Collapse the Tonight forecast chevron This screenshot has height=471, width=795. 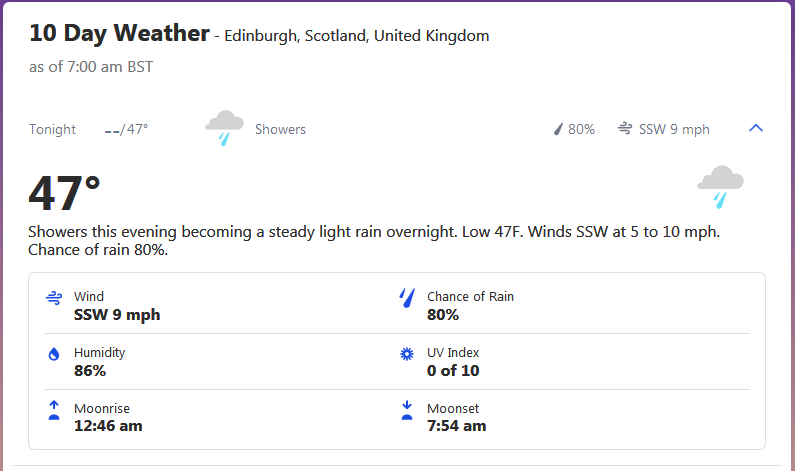pos(756,128)
